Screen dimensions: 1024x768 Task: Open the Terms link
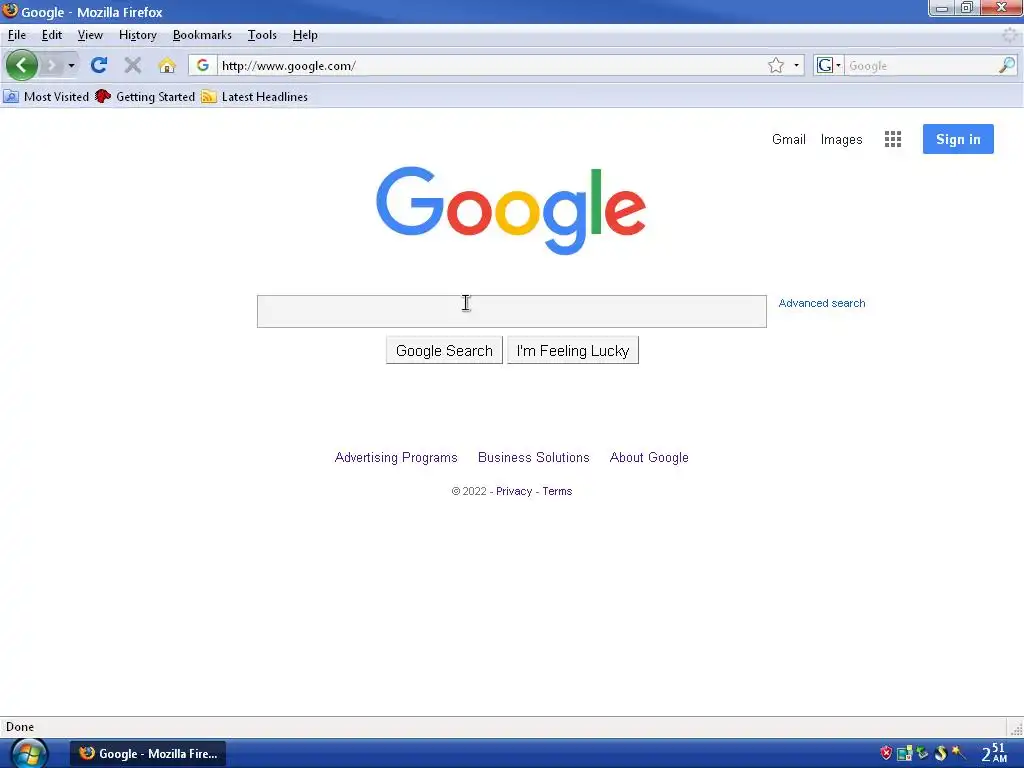[x=557, y=491]
